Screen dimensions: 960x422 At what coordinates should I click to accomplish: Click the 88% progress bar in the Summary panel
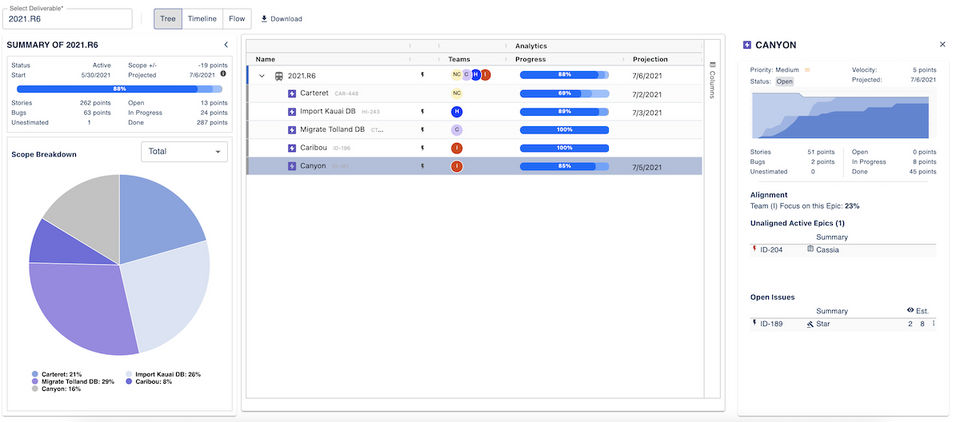pyautogui.click(x=119, y=89)
